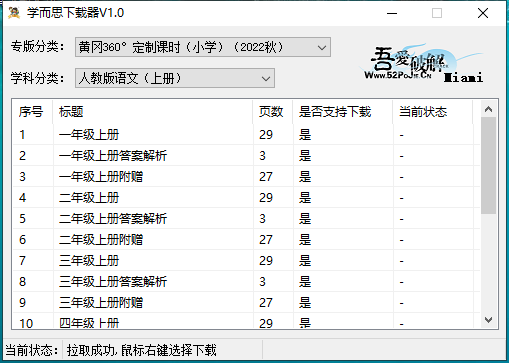Select row 四年级上册
509x363 pixels.
(x=246, y=321)
